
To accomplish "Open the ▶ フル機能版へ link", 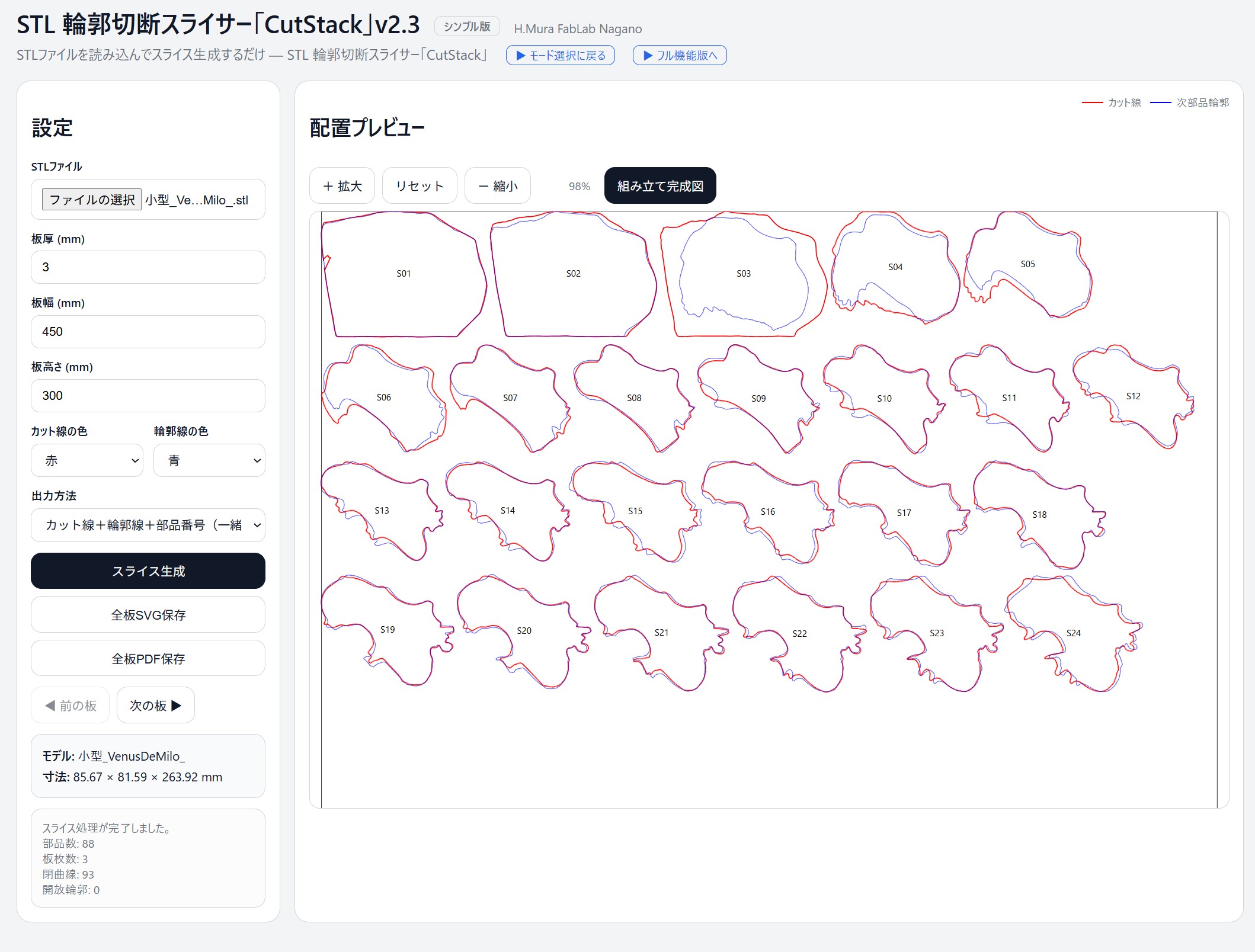I will point(680,55).
